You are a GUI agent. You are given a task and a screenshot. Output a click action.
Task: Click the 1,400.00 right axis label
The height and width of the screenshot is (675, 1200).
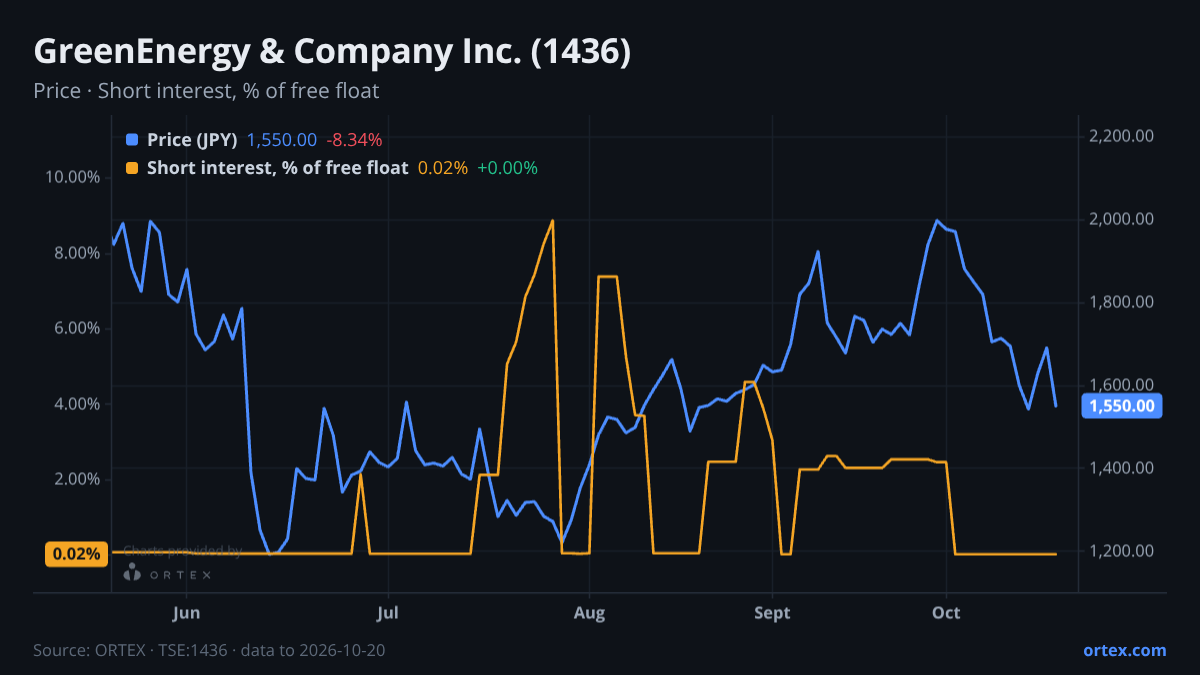(1121, 468)
